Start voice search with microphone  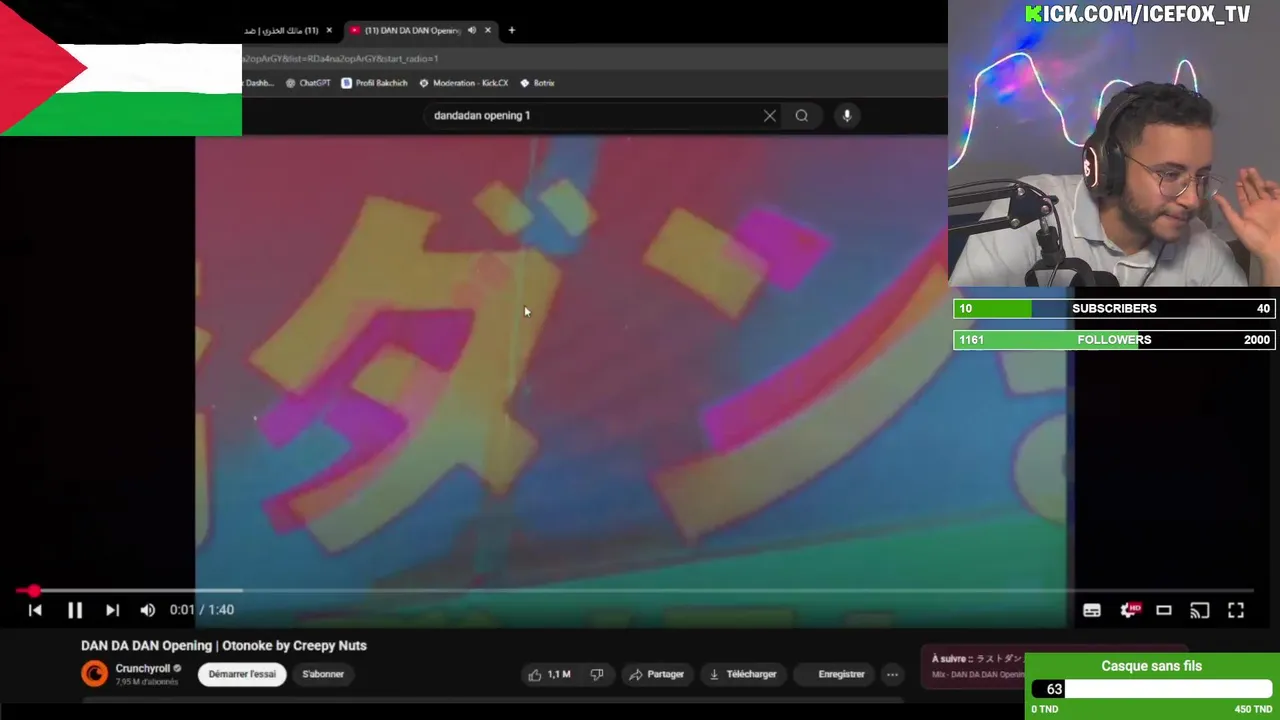tap(847, 116)
